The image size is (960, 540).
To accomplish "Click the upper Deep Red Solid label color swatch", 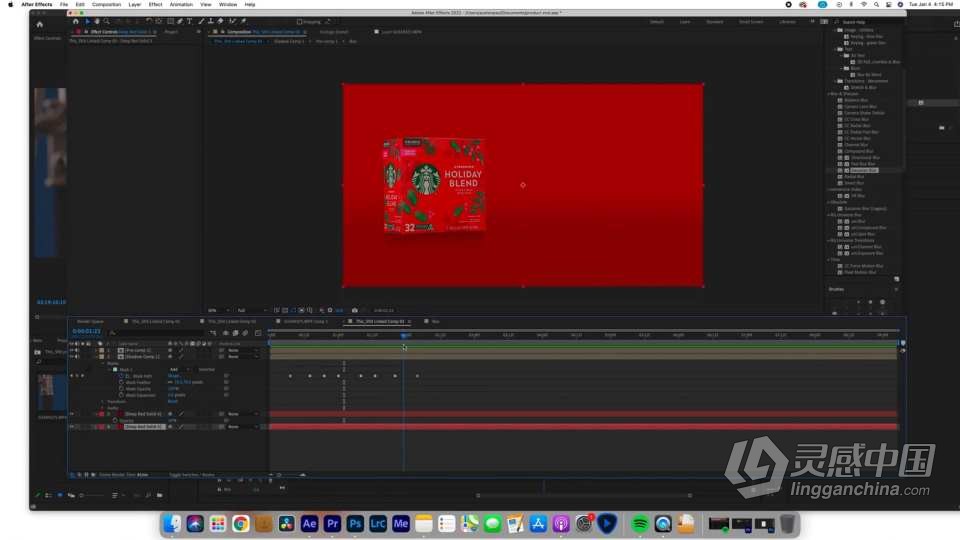I will (x=102, y=414).
